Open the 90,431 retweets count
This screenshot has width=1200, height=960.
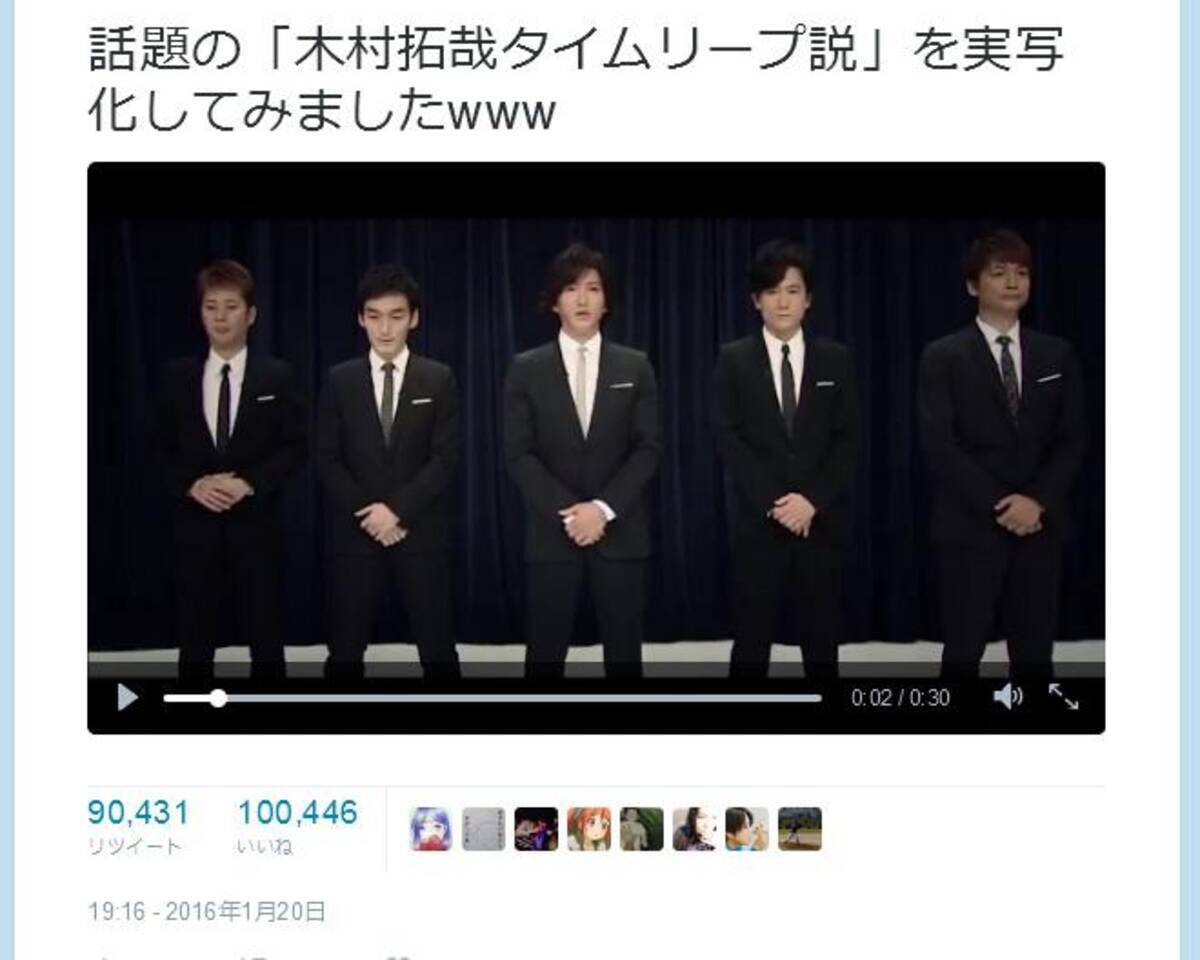click(138, 812)
